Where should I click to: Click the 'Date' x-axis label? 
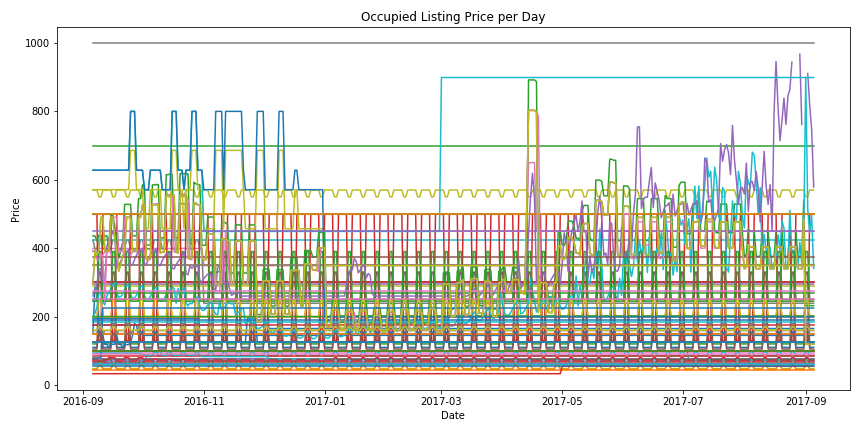[452, 415]
